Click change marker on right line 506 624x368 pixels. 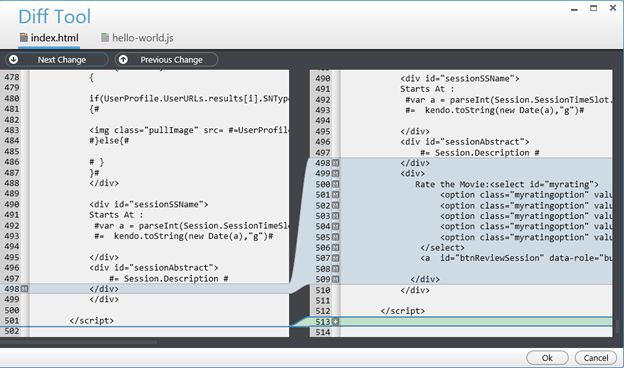(335, 247)
